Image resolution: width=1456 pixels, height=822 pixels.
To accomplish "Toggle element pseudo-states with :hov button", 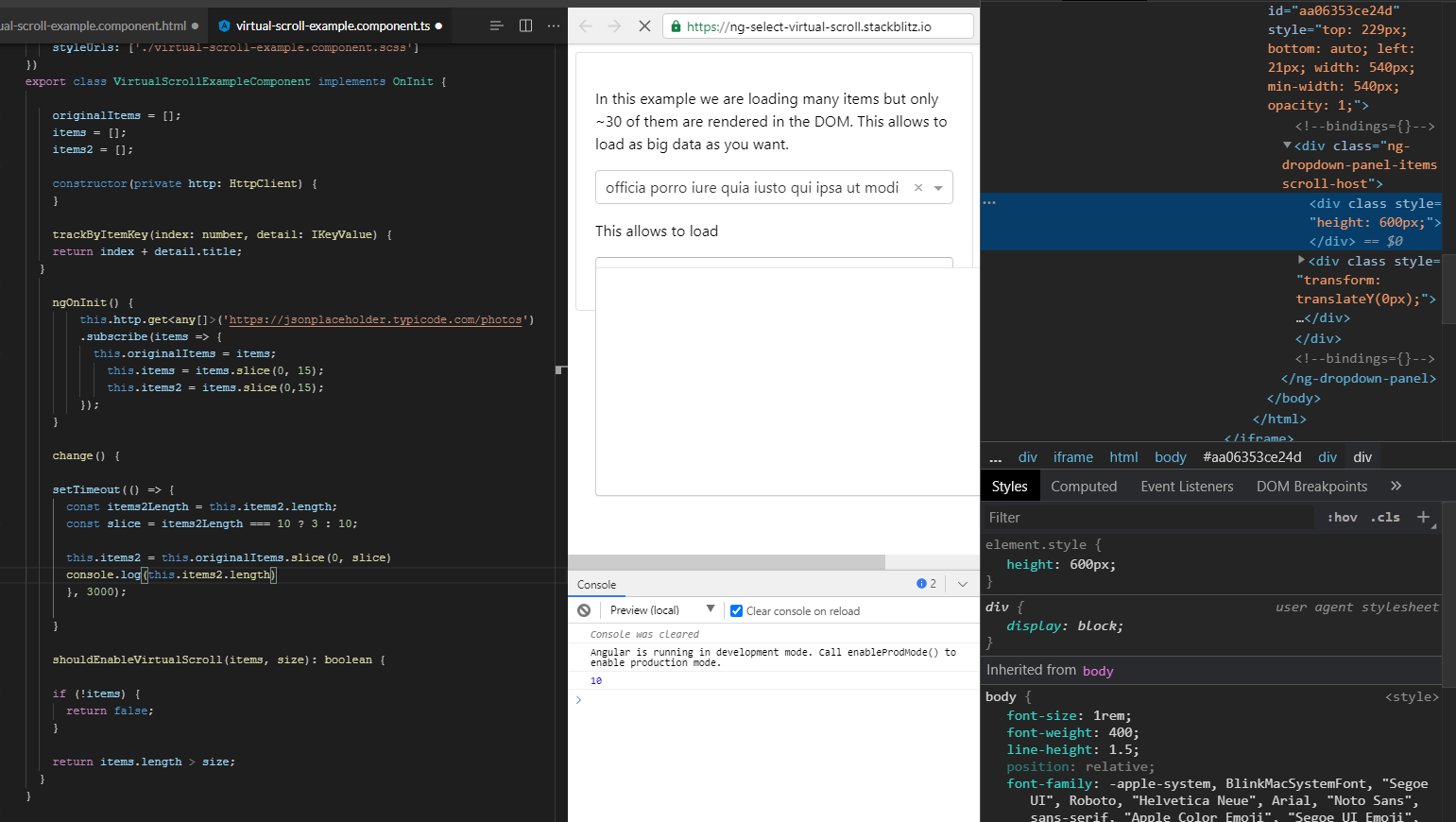I will (x=1342, y=517).
